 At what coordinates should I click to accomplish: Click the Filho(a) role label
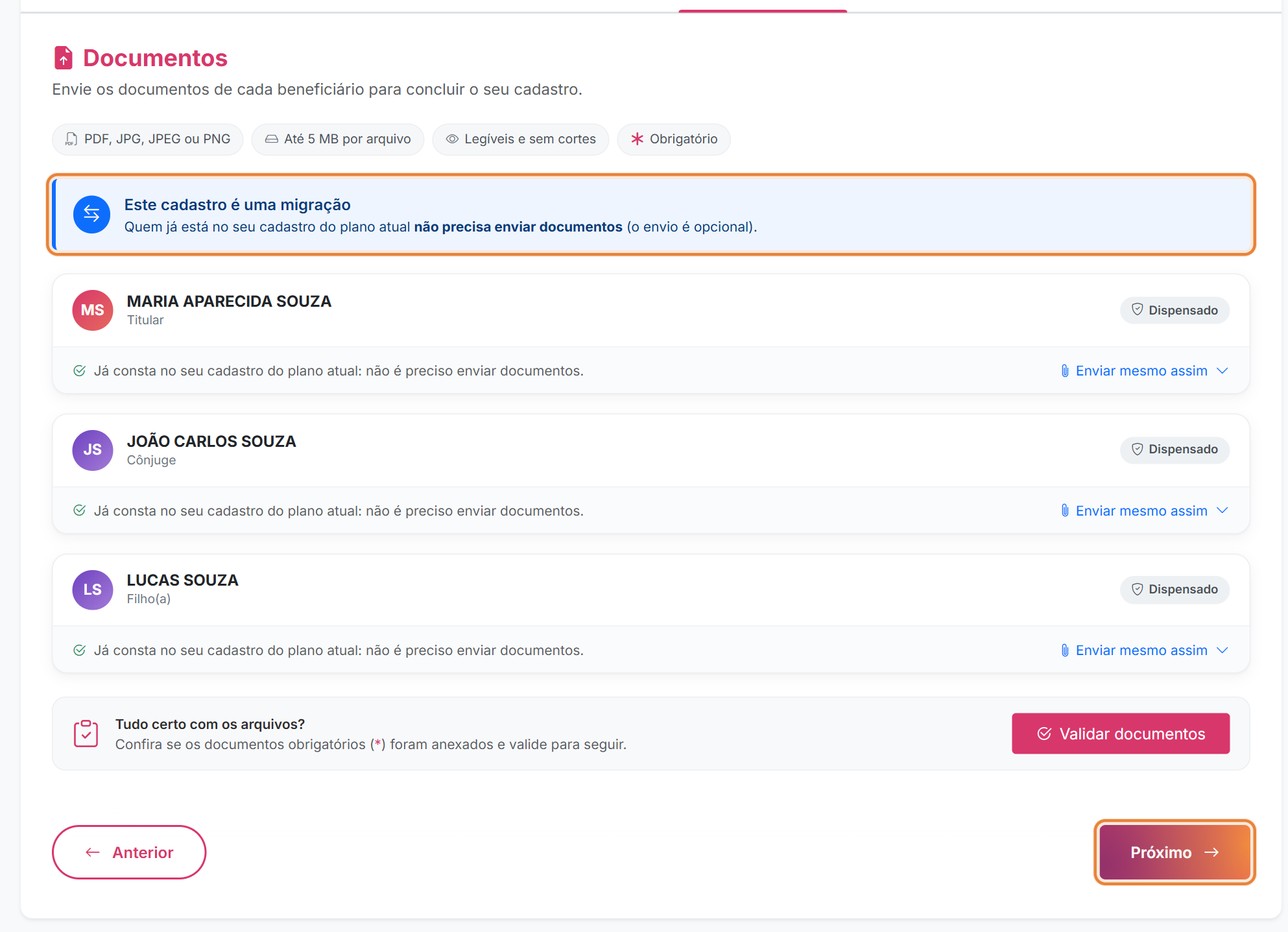(x=149, y=599)
